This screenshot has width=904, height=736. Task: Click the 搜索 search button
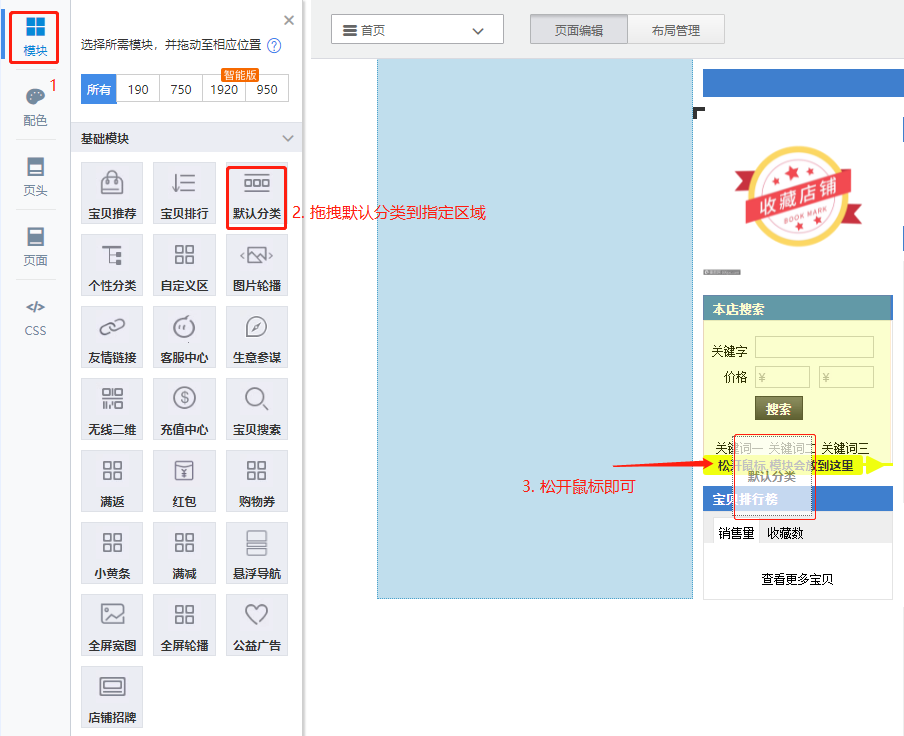[x=778, y=409]
